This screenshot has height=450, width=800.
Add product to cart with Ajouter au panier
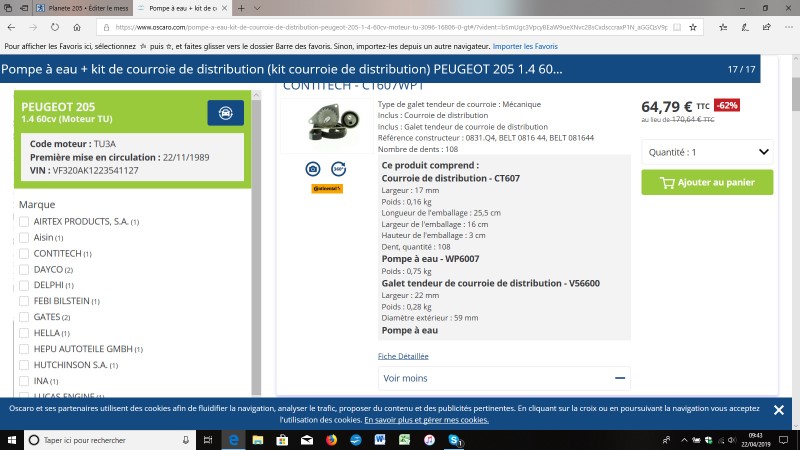coord(707,182)
